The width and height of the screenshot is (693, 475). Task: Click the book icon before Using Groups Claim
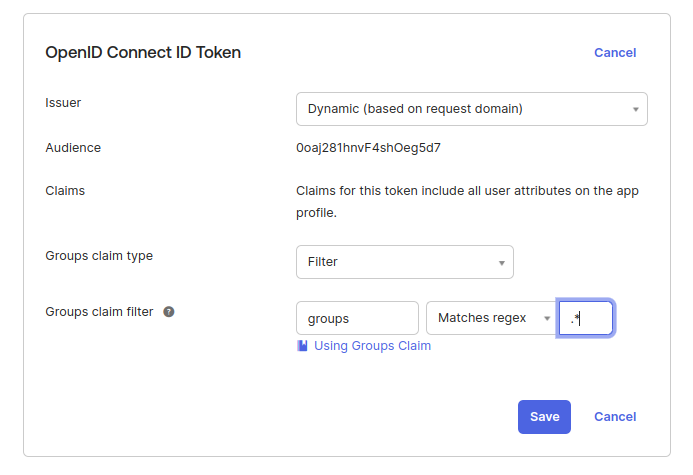coord(302,346)
